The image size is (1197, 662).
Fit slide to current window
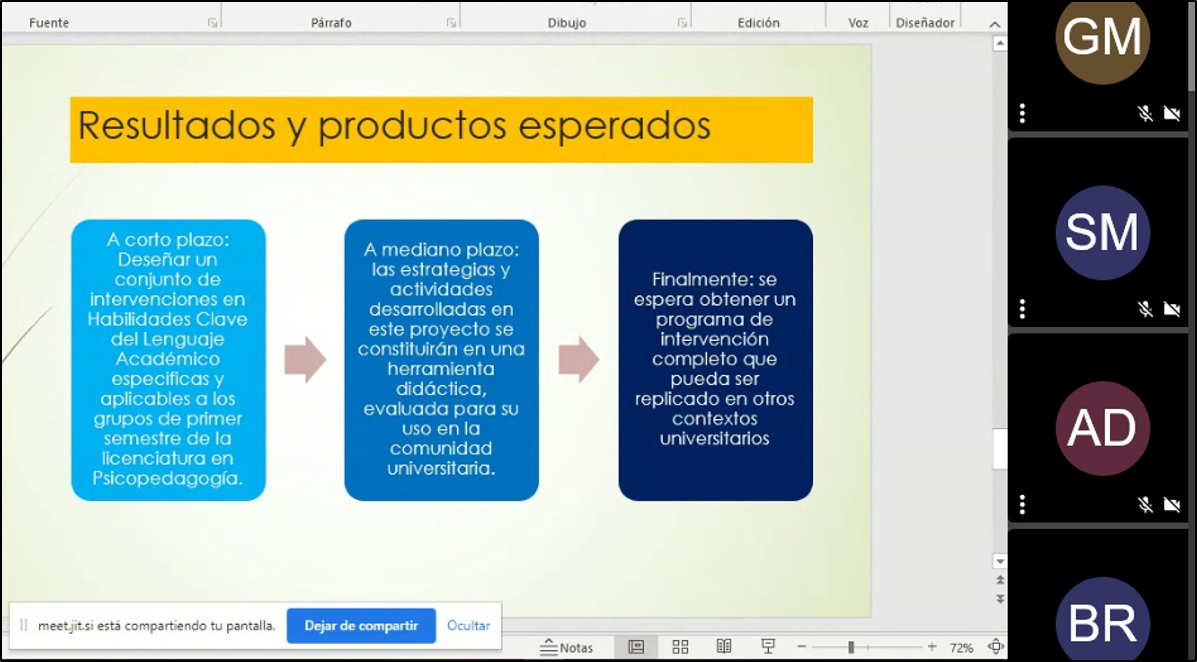tap(995, 647)
